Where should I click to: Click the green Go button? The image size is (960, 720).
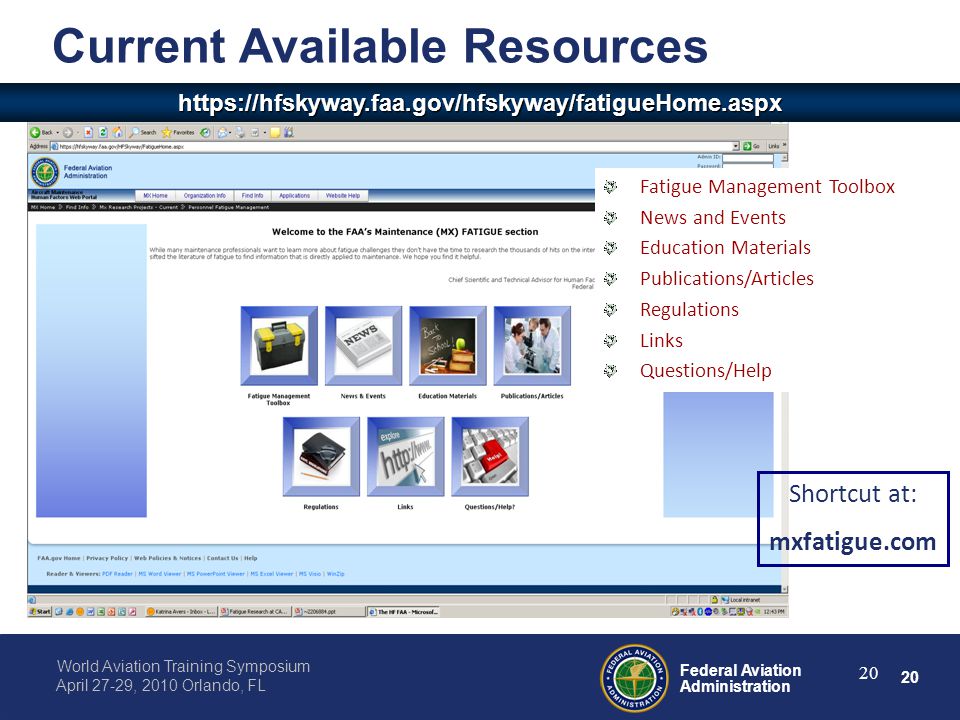tap(751, 146)
